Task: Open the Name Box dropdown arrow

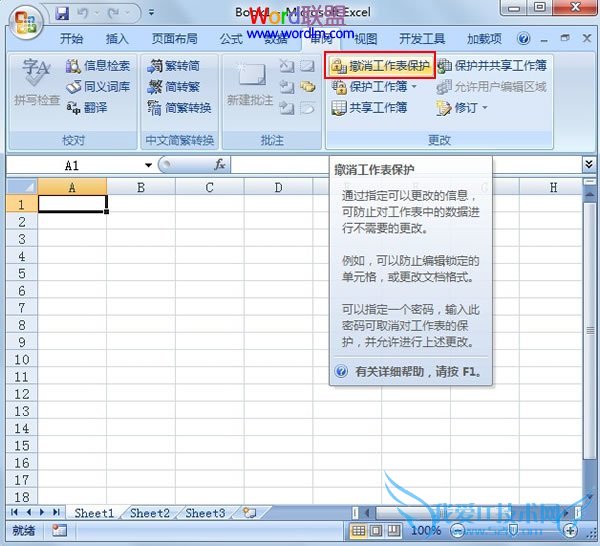Action: coord(148,166)
